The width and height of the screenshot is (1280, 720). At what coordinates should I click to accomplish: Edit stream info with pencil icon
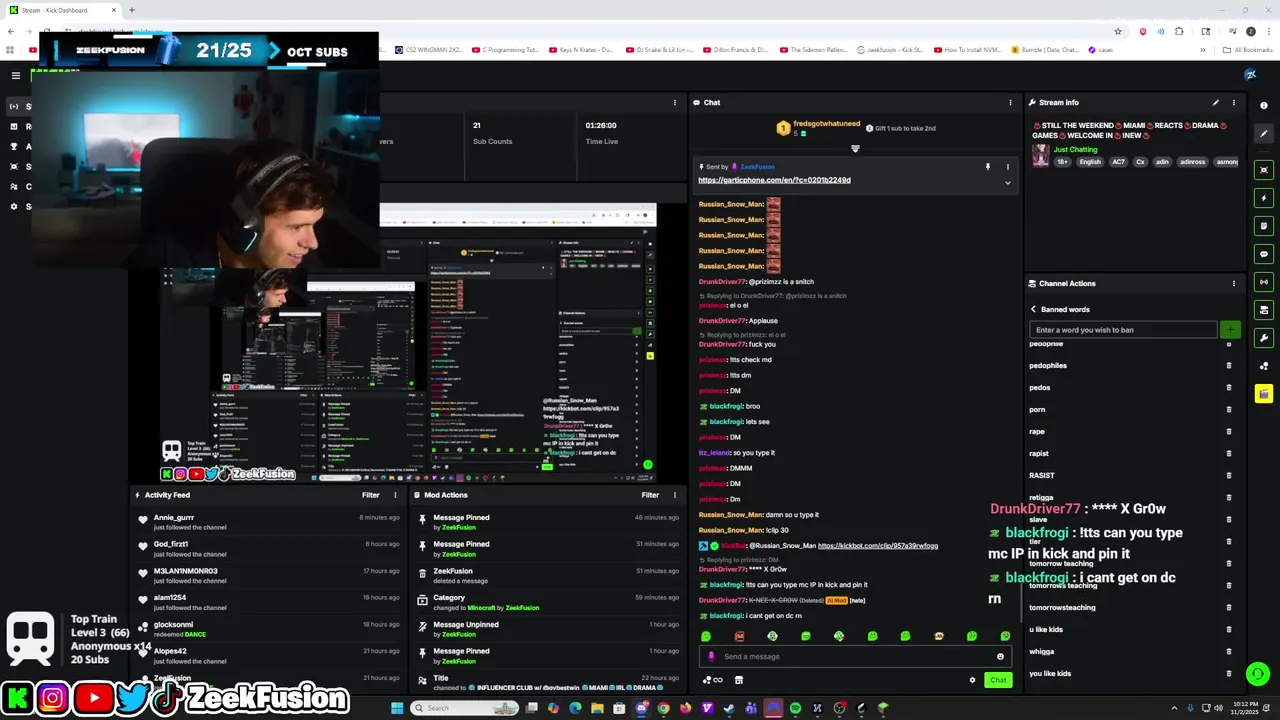tap(1216, 102)
